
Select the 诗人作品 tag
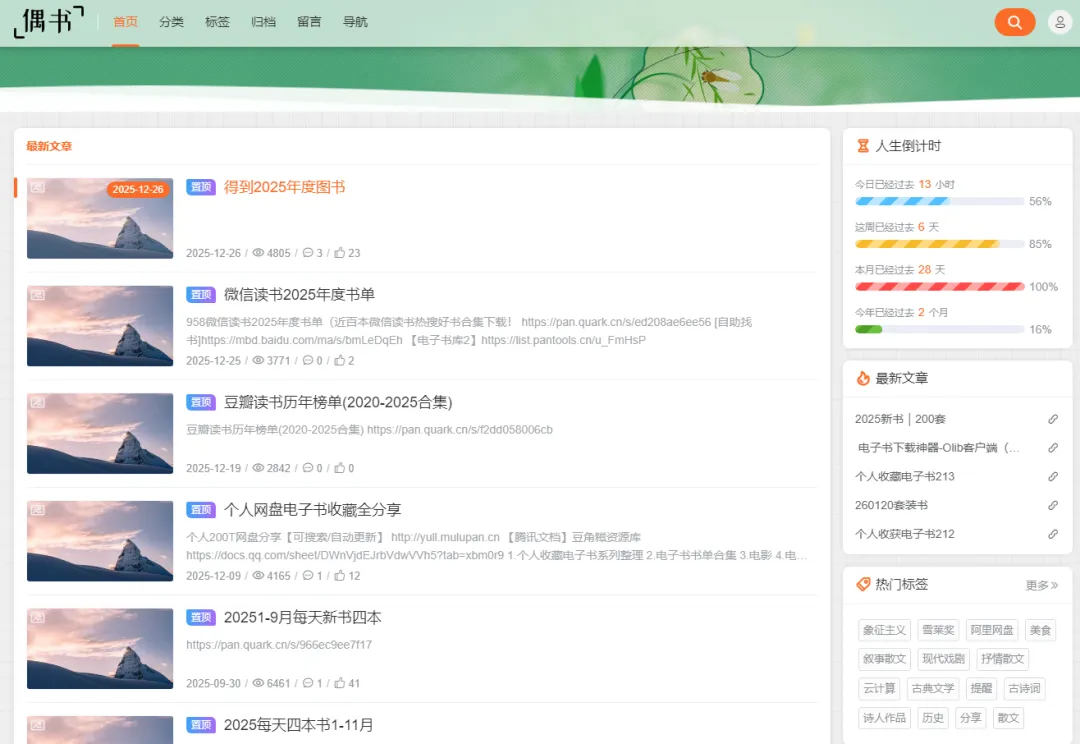click(884, 718)
